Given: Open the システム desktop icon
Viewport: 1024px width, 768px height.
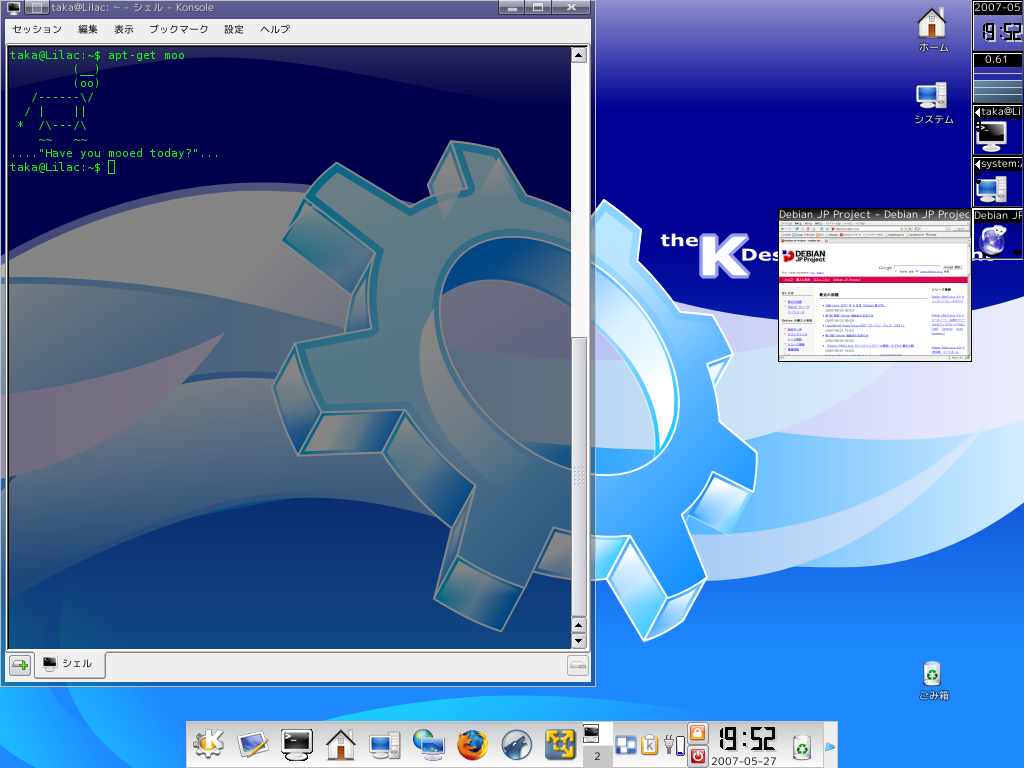Looking at the screenshot, I should (933, 103).
